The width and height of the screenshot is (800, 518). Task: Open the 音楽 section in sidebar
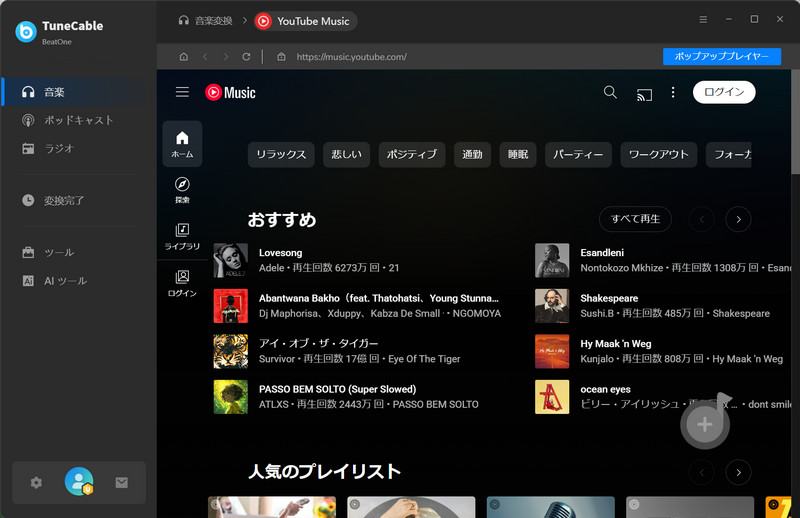pyautogui.click(x=78, y=92)
